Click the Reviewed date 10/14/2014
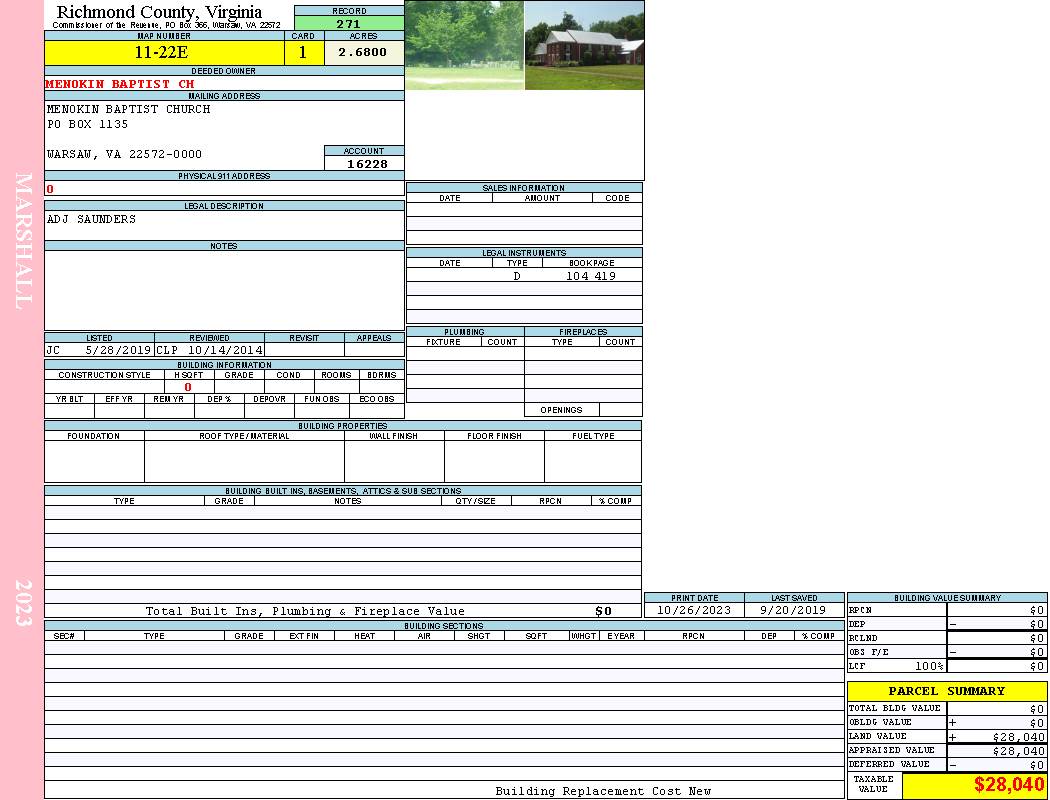 (x=225, y=351)
